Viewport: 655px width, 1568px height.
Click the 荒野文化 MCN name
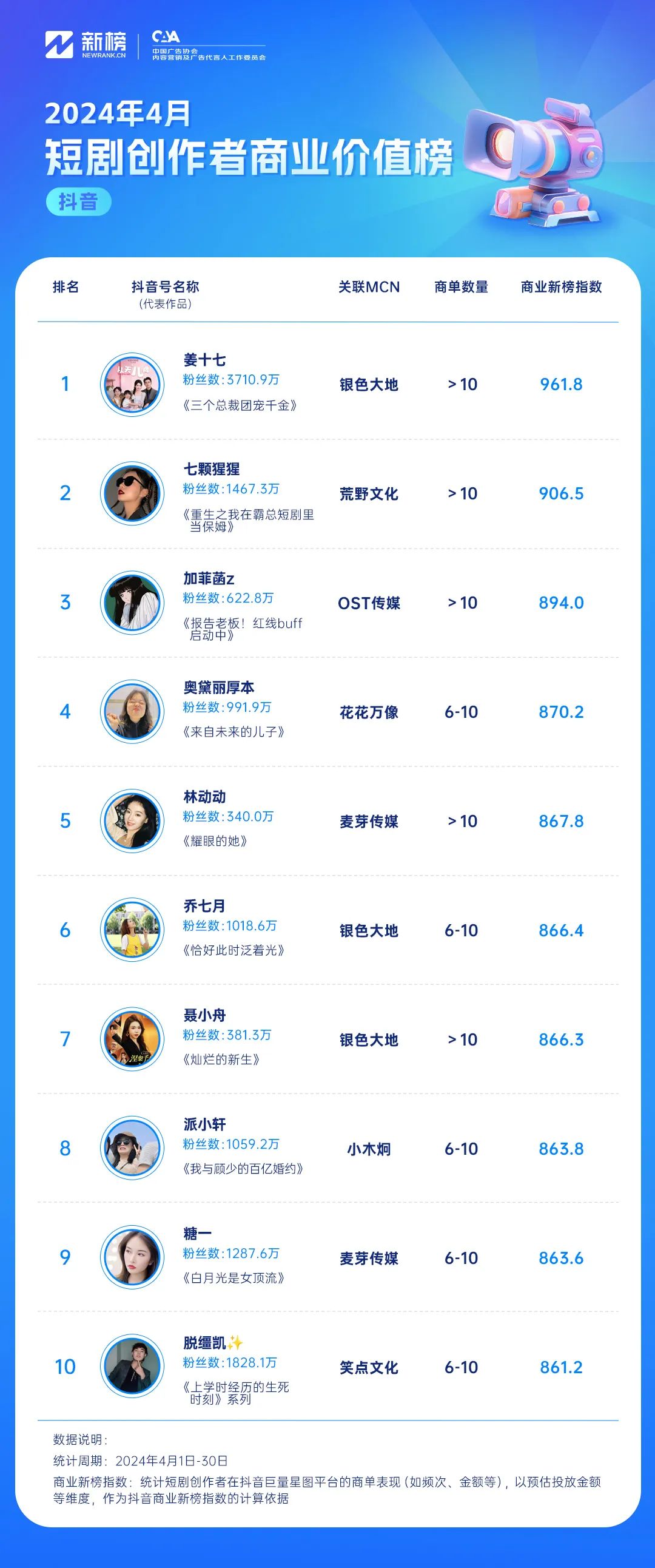coord(369,494)
